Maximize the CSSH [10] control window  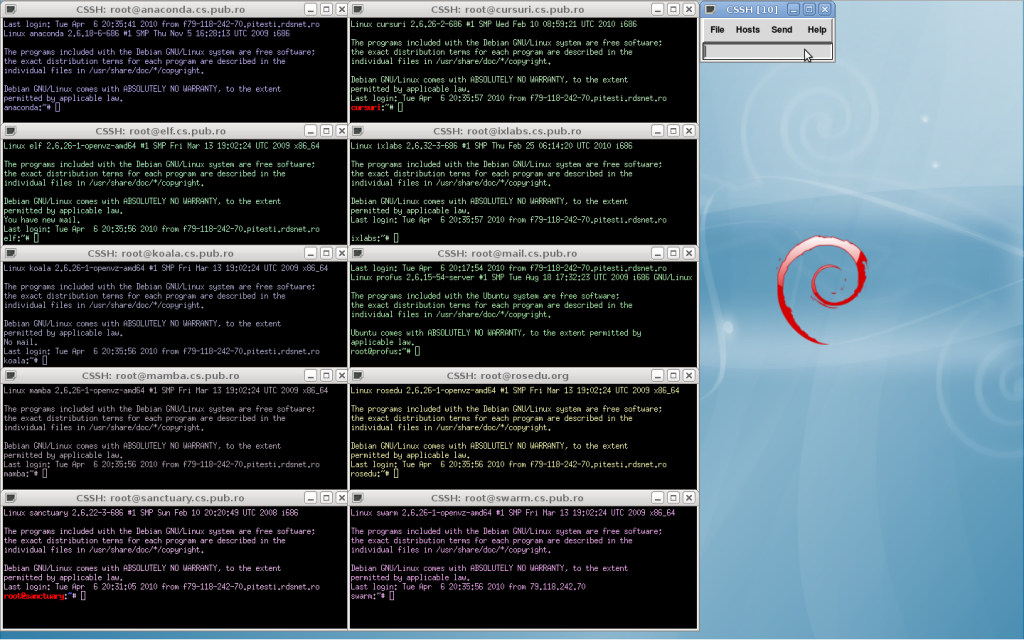808,9
